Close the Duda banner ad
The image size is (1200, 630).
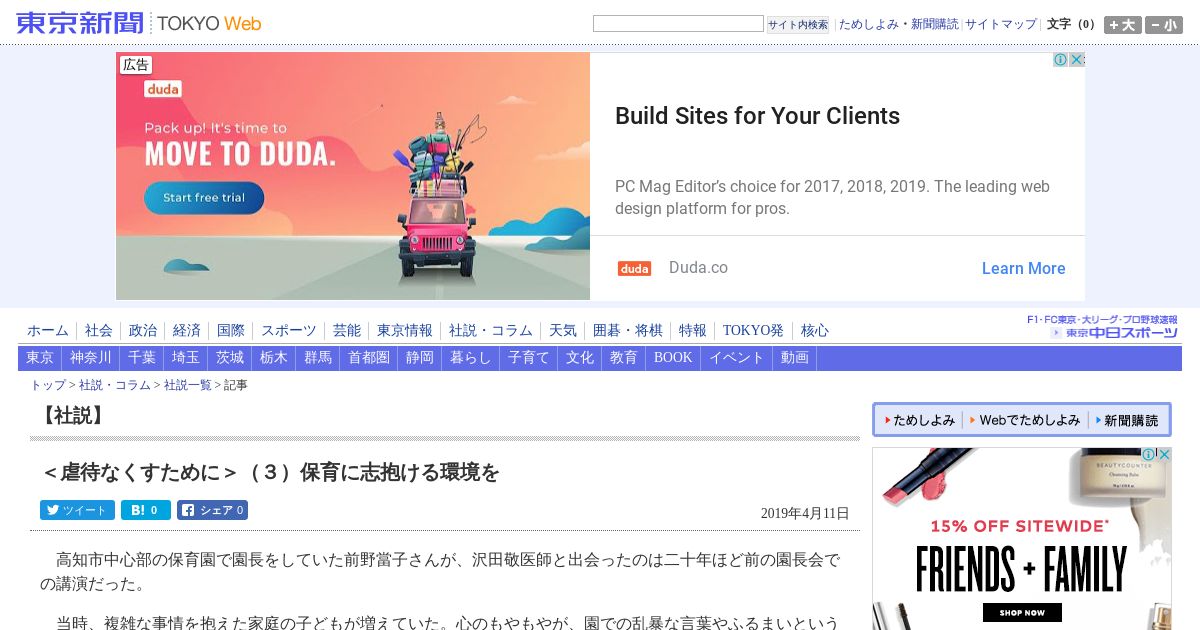tap(1077, 60)
